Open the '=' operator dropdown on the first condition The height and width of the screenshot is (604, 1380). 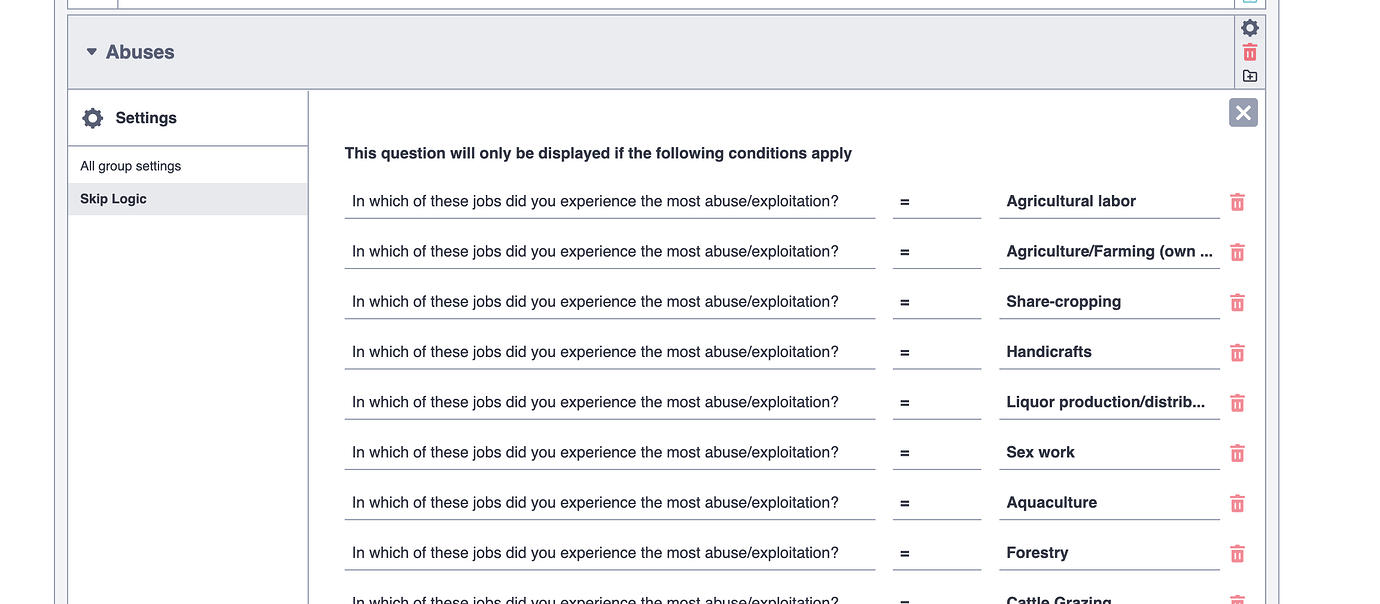point(936,201)
